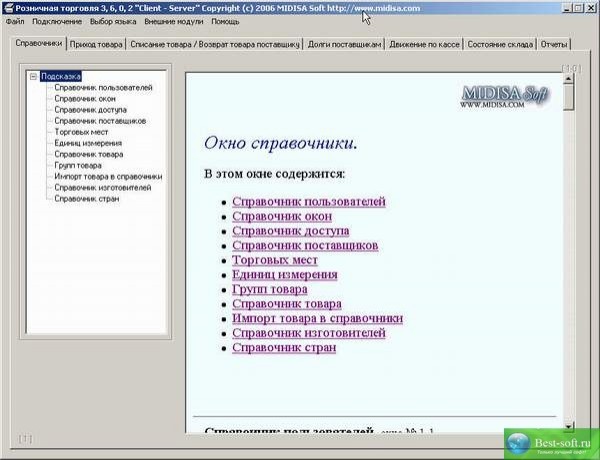
Task: Click the help pane scrollbar thumb
Action: pyautogui.click(x=569, y=97)
